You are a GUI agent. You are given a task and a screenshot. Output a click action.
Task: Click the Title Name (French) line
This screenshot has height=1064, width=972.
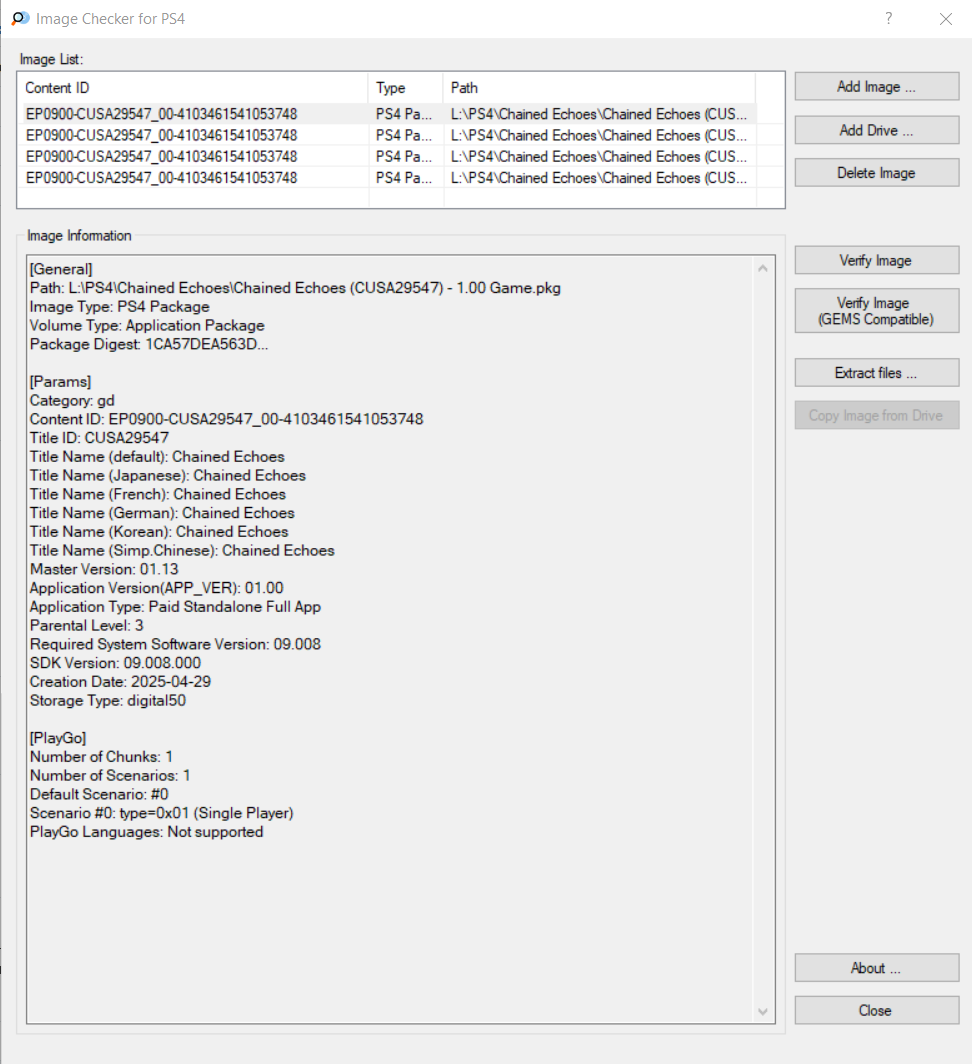point(157,494)
